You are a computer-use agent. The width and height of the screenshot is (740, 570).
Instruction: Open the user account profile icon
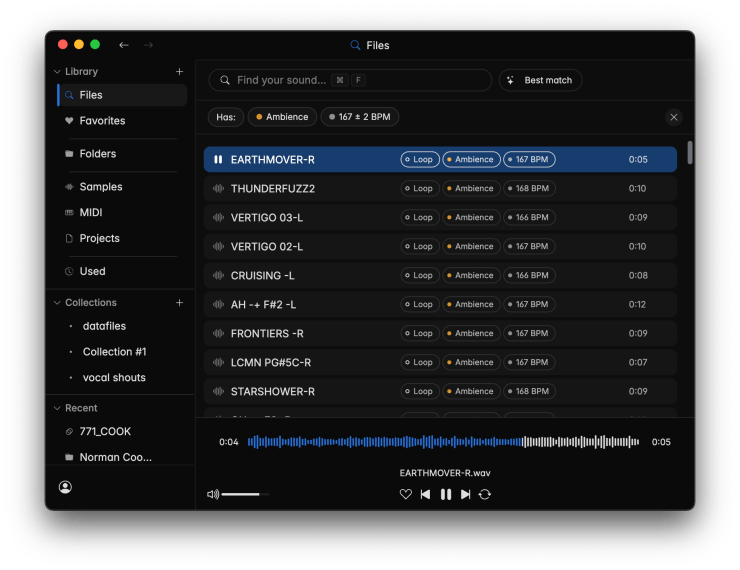(65, 487)
